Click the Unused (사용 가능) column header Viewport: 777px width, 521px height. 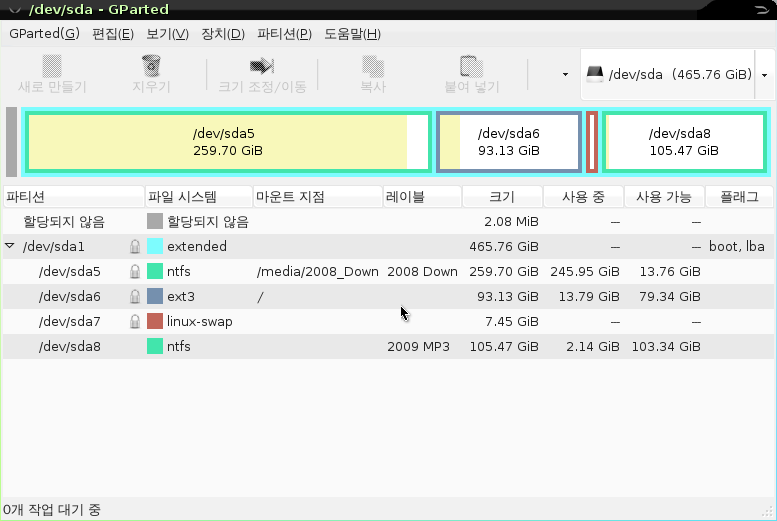[x=664, y=197]
